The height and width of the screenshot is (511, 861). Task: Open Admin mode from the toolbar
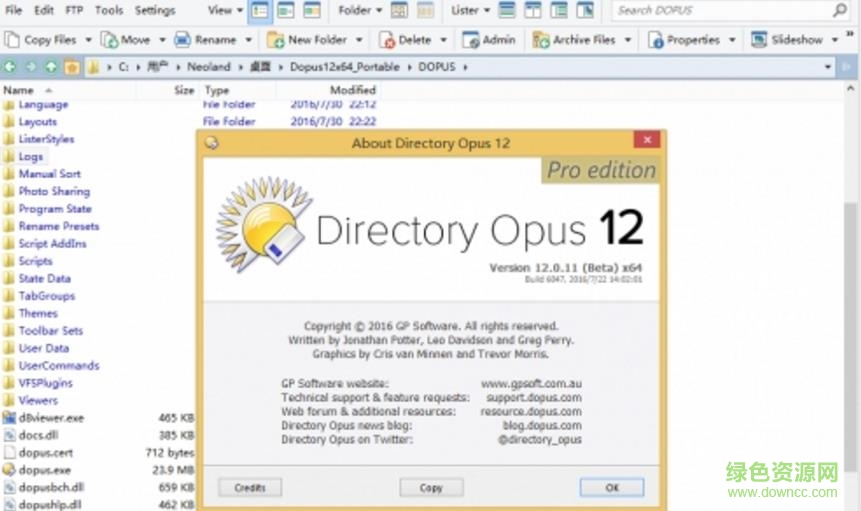coord(471,40)
